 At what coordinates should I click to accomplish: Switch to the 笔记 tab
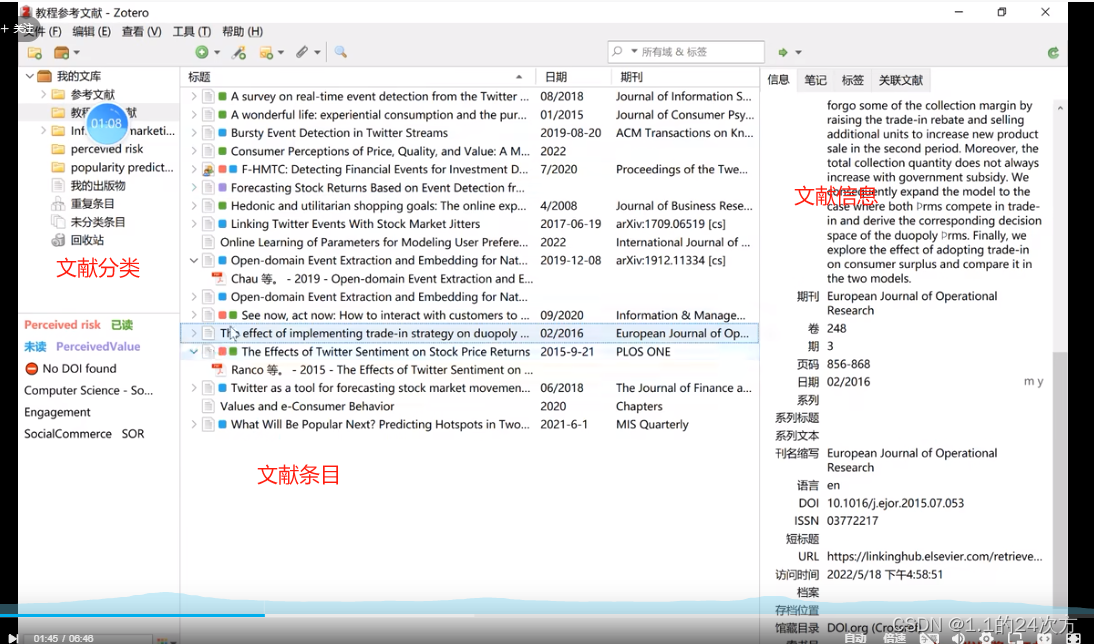click(x=815, y=80)
